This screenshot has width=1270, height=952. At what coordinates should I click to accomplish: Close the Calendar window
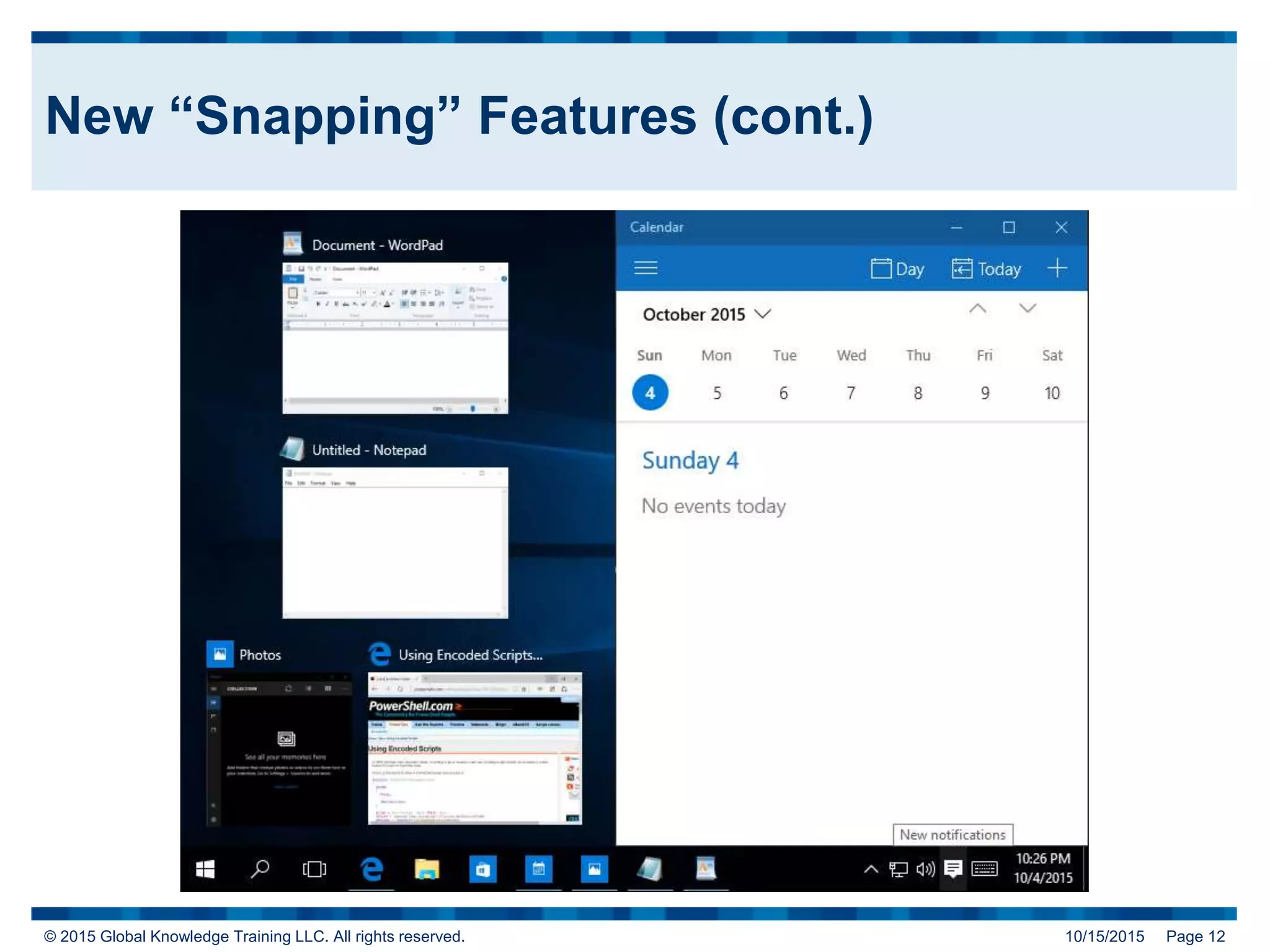coord(1061,227)
